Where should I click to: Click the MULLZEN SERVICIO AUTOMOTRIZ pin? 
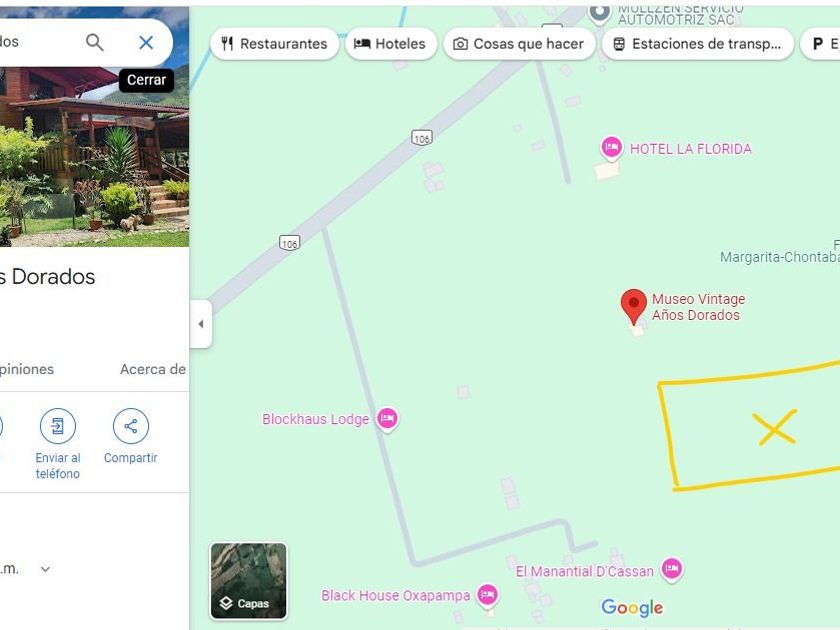tap(599, 13)
